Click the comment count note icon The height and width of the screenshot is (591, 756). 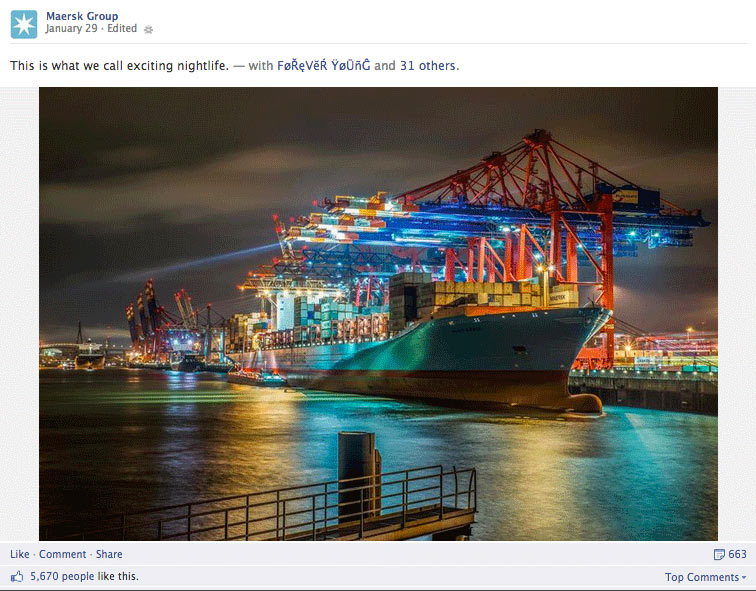coord(719,554)
